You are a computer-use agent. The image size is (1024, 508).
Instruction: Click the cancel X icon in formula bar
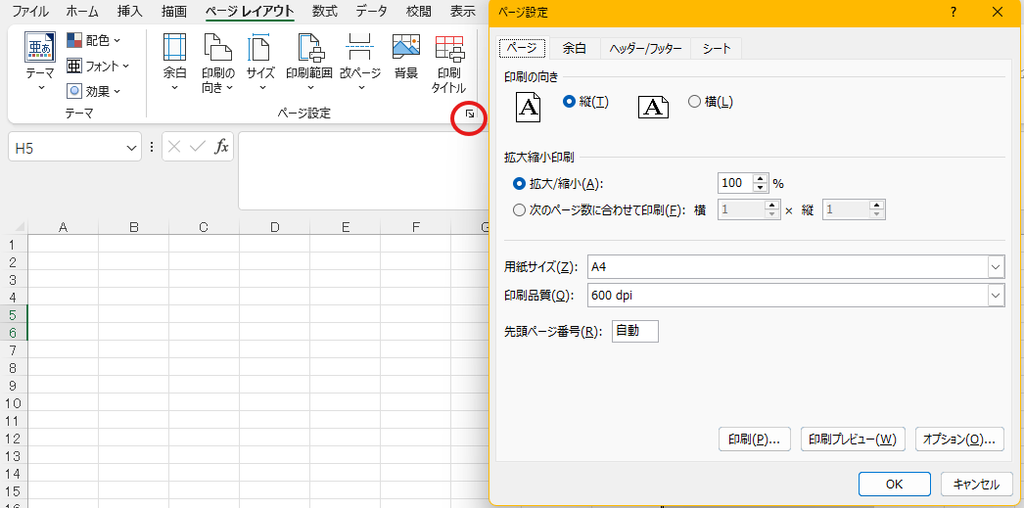click(x=174, y=147)
